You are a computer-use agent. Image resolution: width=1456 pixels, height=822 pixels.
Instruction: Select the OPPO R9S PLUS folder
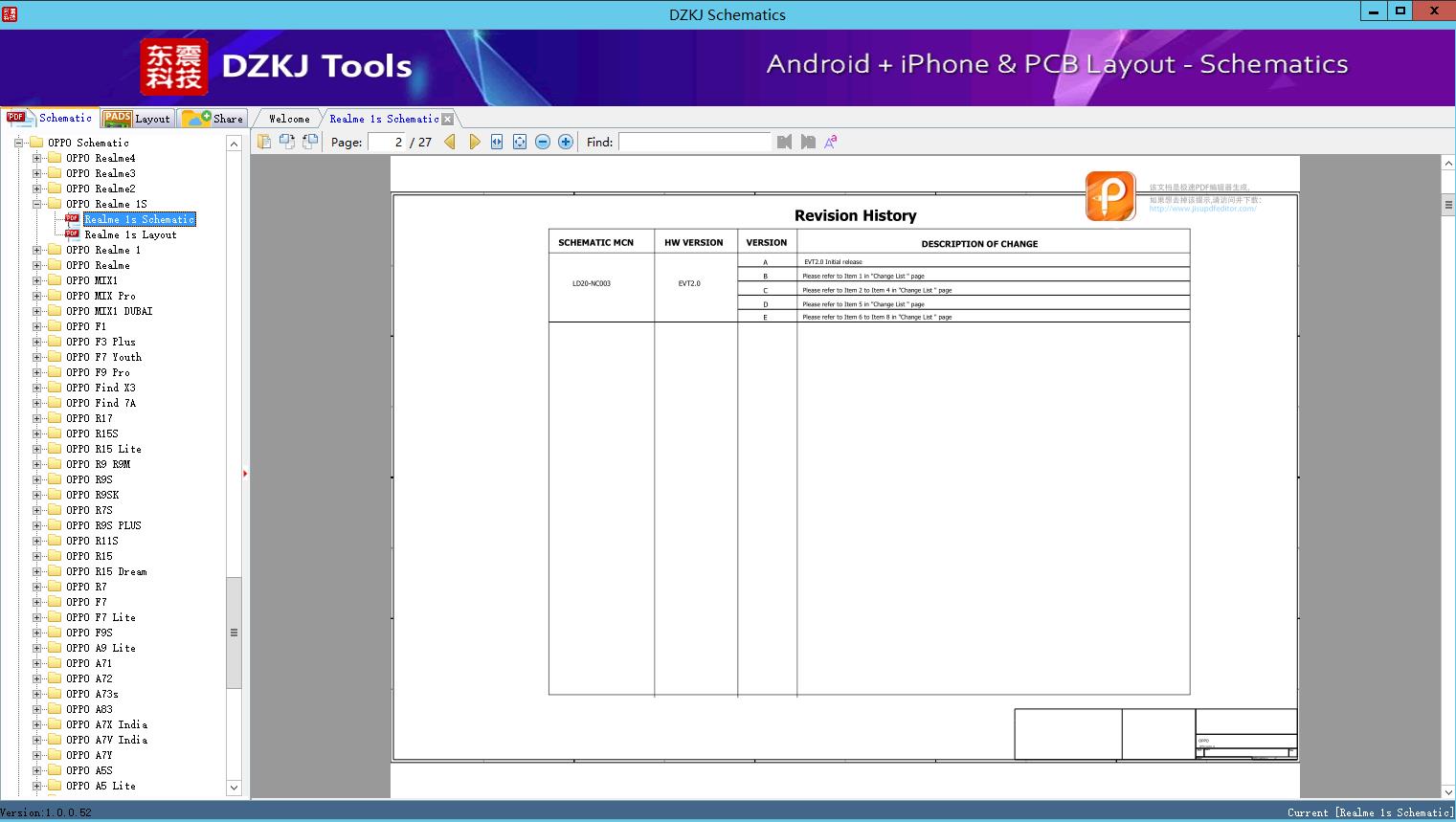[x=103, y=525]
